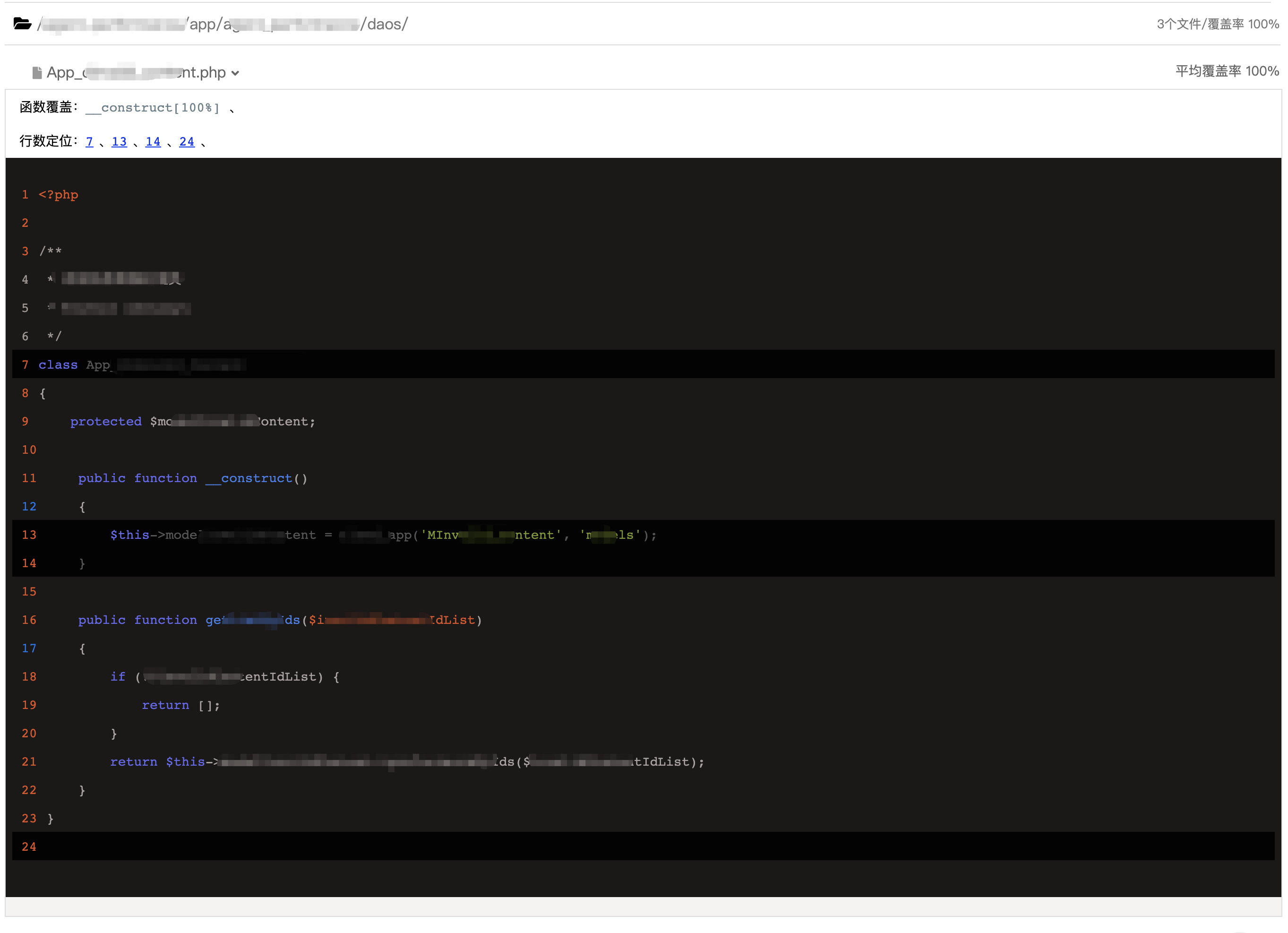Jump to line 7 link
This screenshot has height=933, width=1288.
click(89, 141)
